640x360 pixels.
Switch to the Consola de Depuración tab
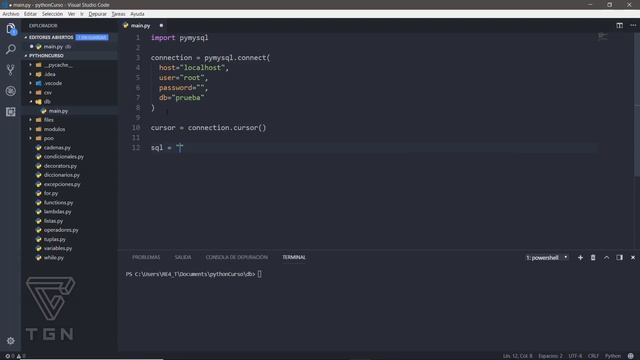click(x=237, y=257)
